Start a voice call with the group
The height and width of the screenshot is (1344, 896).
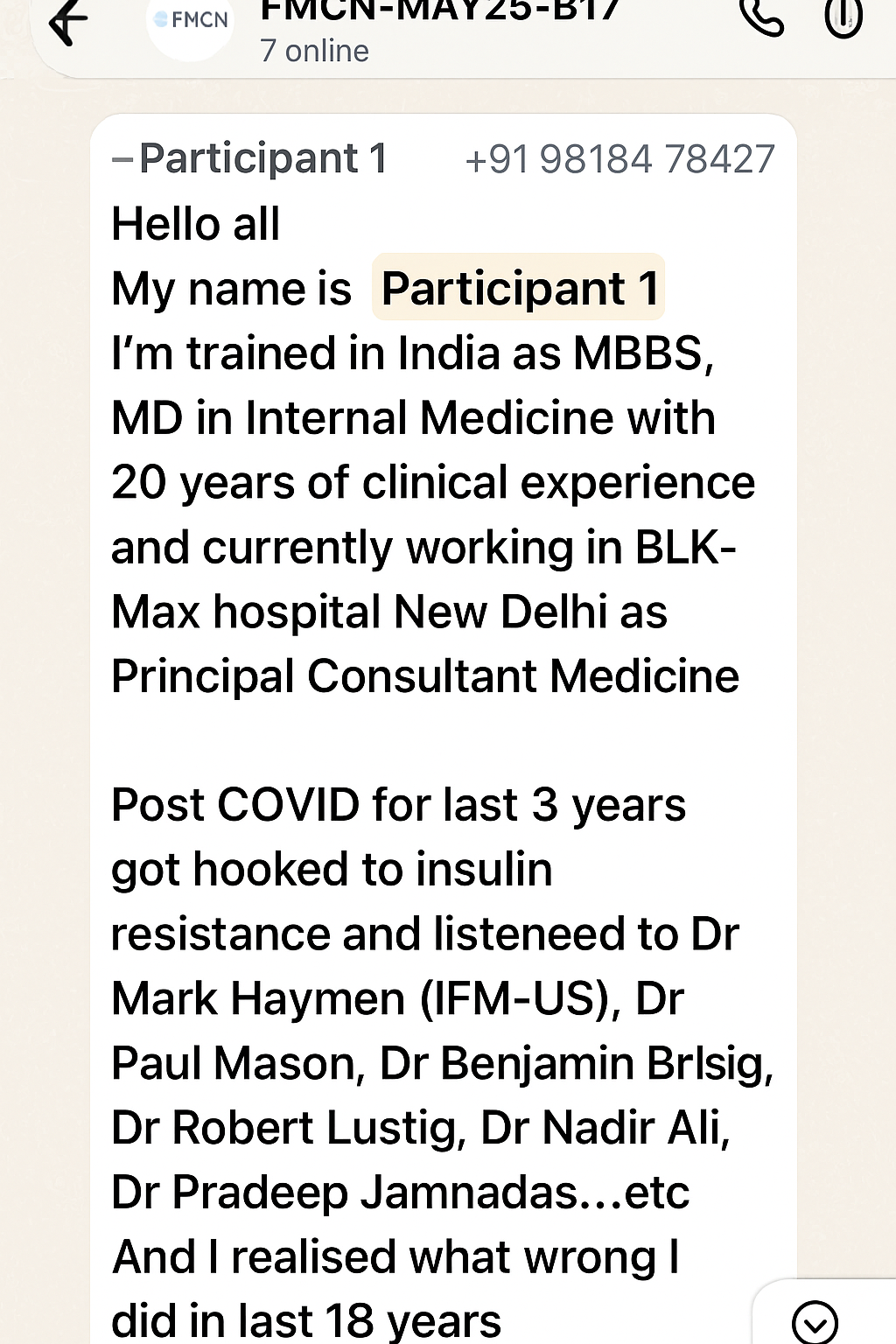point(760,16)
